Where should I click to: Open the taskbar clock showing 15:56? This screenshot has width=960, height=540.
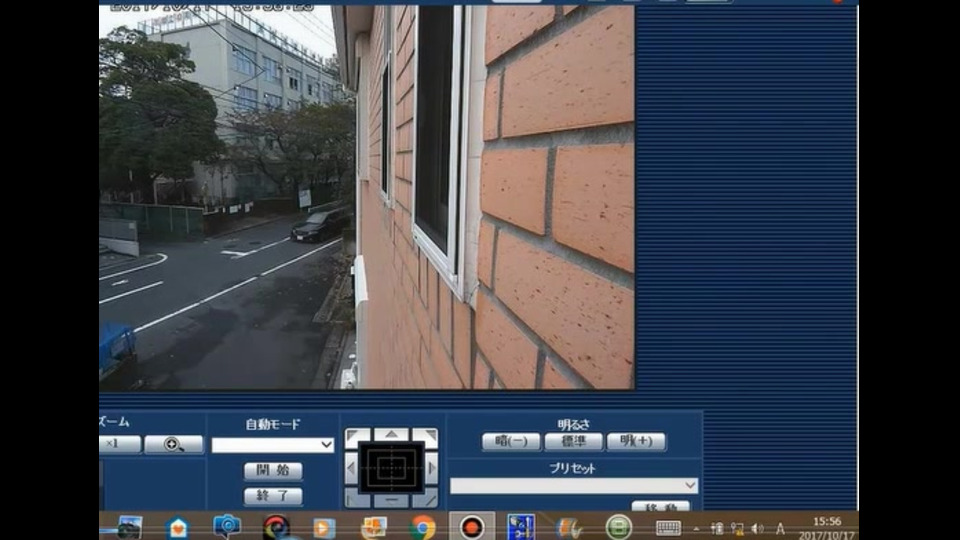tap(827, 528)
